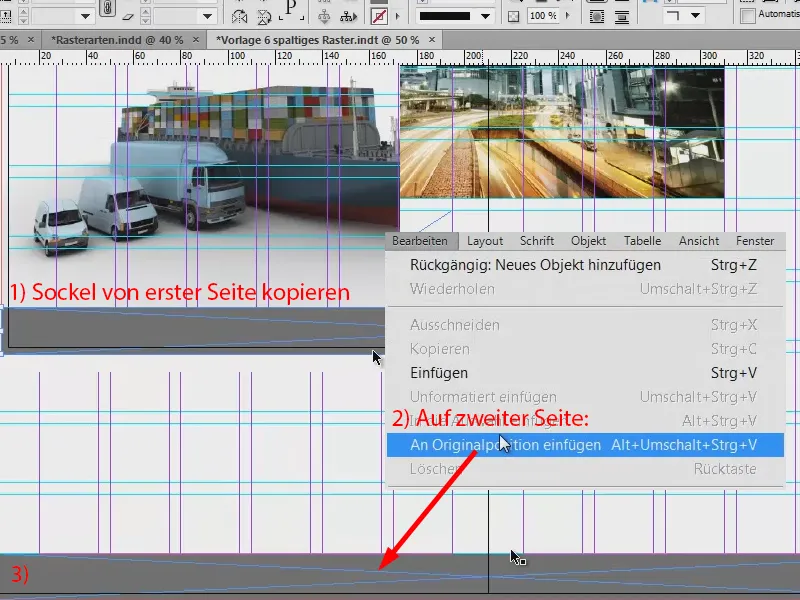Open the Objekt menu
Viewport: 800px width, 600px height.
(x=588, y=241)
